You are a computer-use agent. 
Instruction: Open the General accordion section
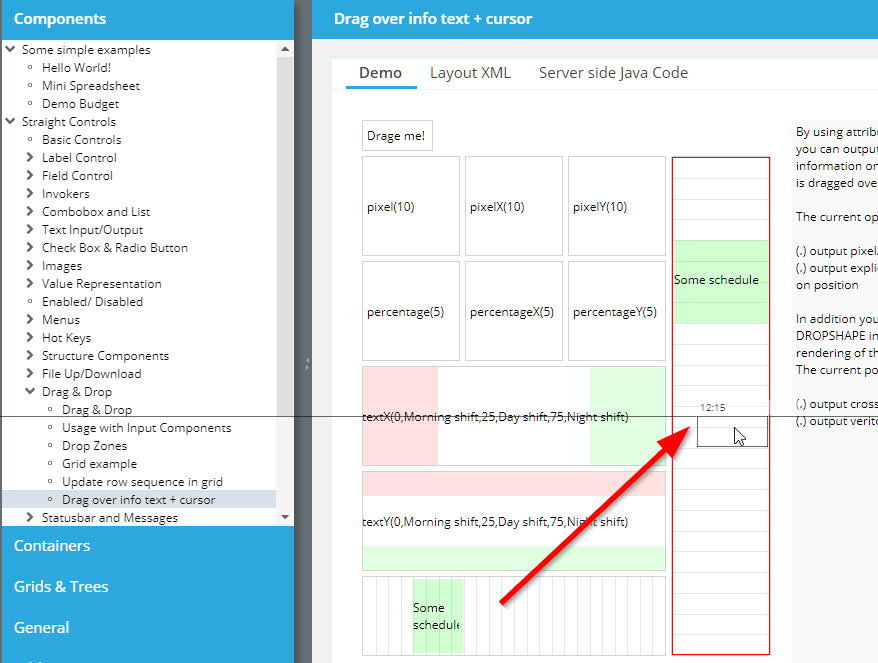pos(42,628)
